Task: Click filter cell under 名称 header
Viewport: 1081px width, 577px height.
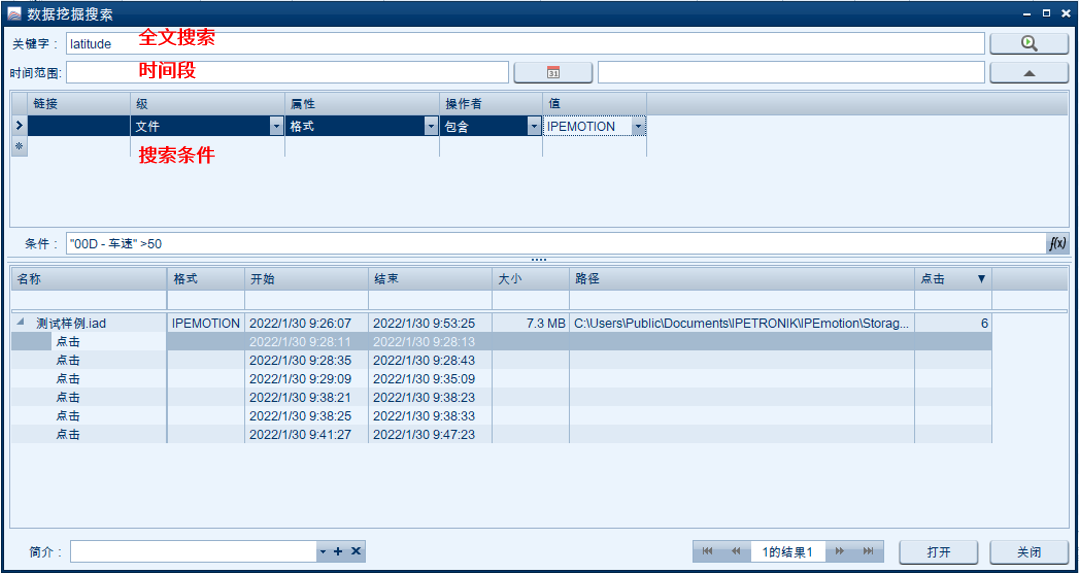Action: pos(88,300)
